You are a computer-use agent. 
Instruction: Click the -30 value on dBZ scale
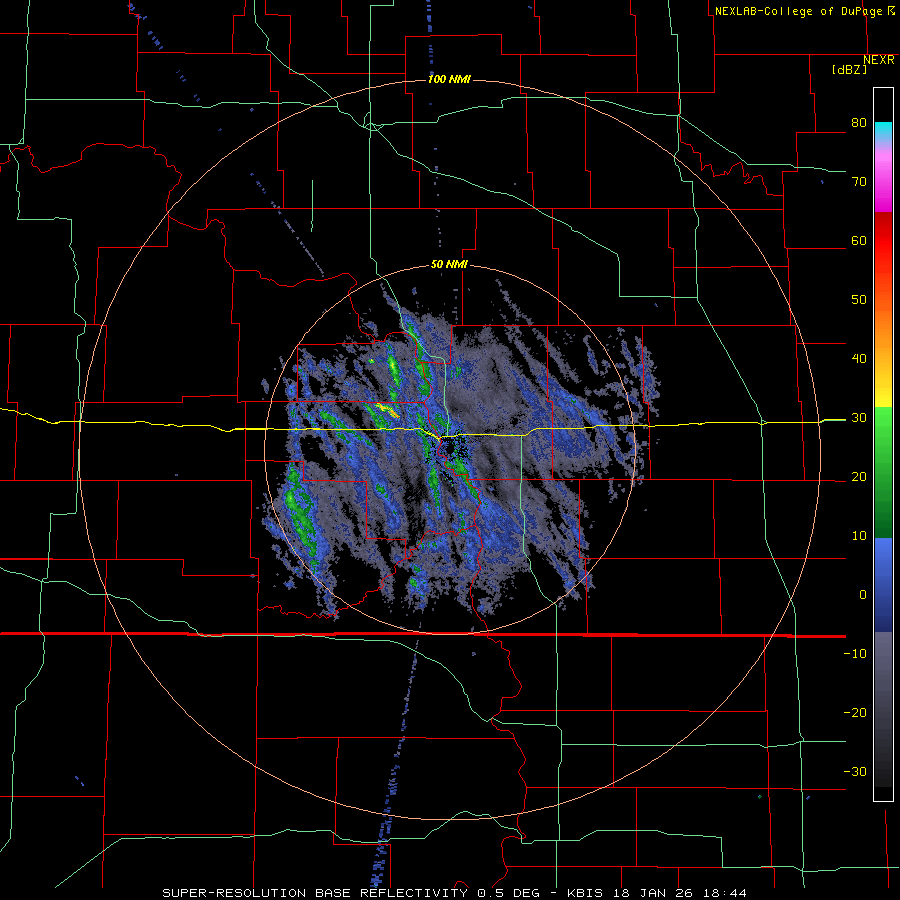(855, 771)
